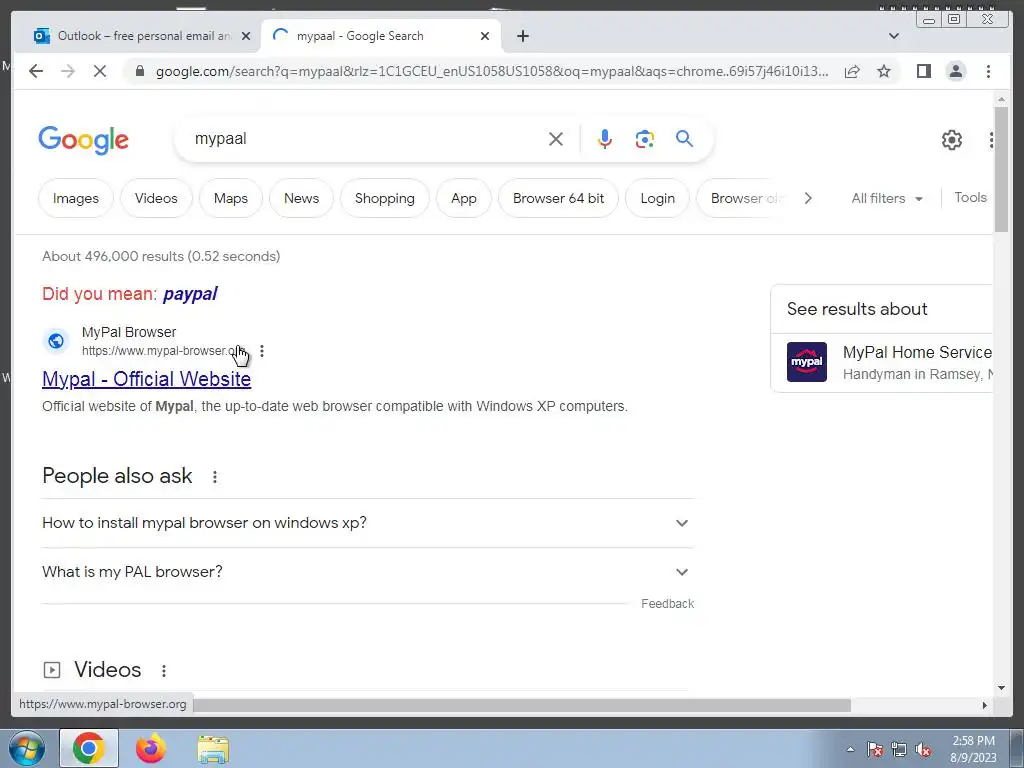Select the App filter chip
Screen dimensions: 1024x768
coord(464,199)
